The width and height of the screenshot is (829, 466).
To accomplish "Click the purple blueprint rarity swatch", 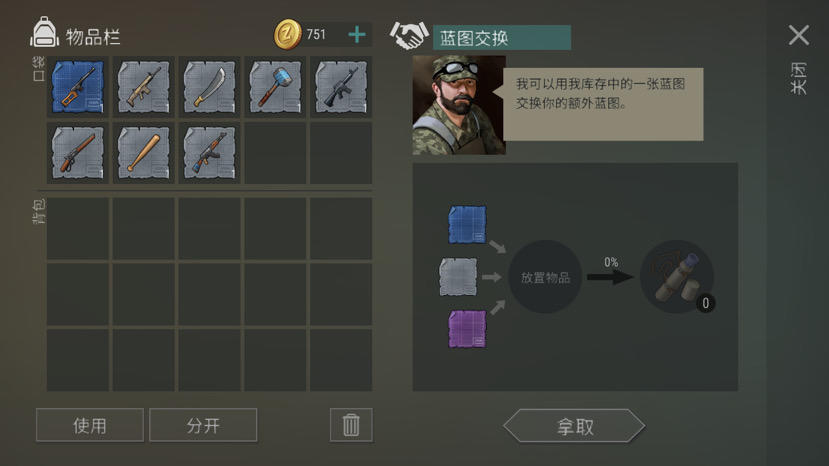I will tap(467, 329).
